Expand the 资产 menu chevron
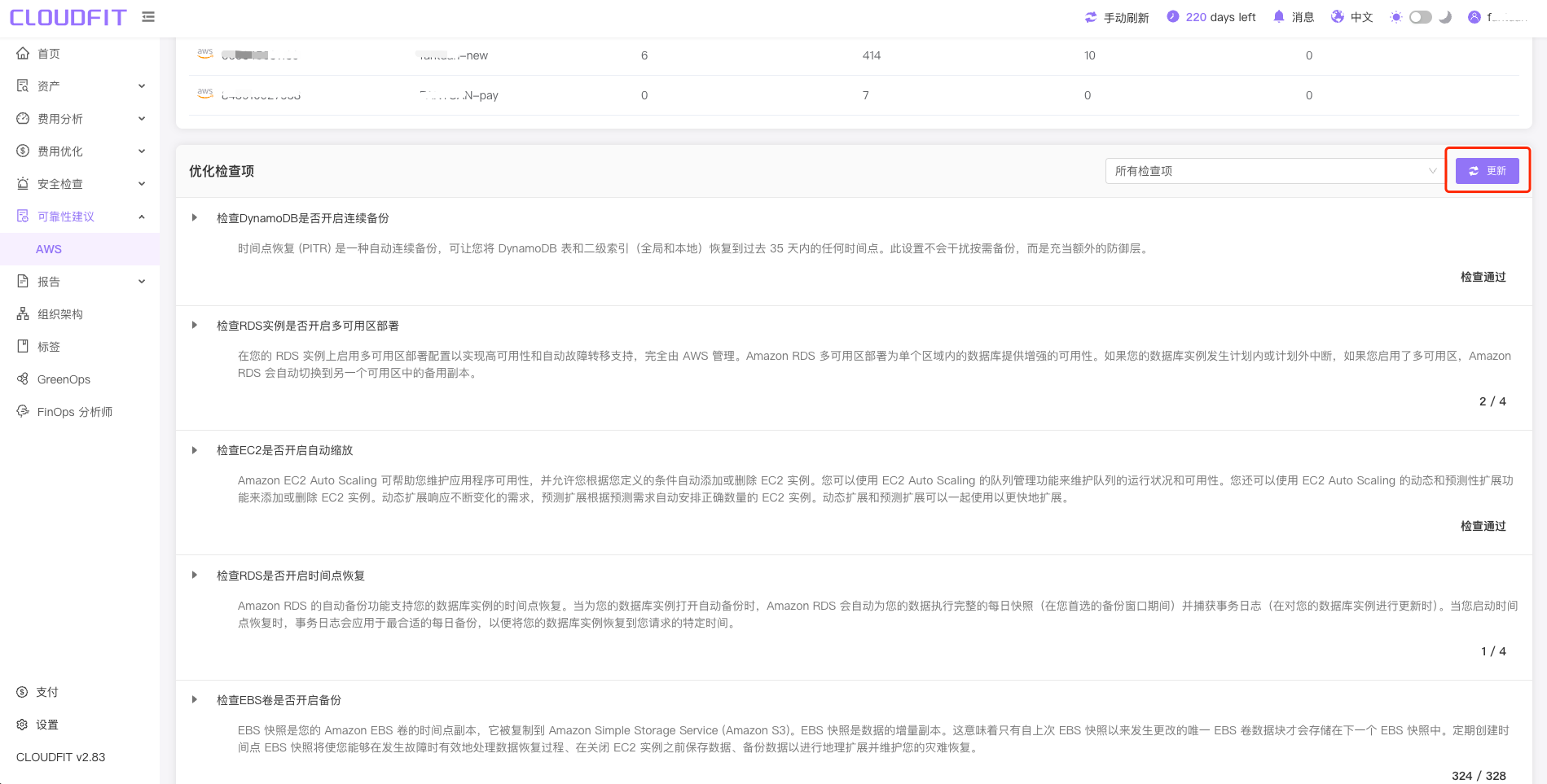The width and height of the screenshot is (1547, 784). (142, 86)
